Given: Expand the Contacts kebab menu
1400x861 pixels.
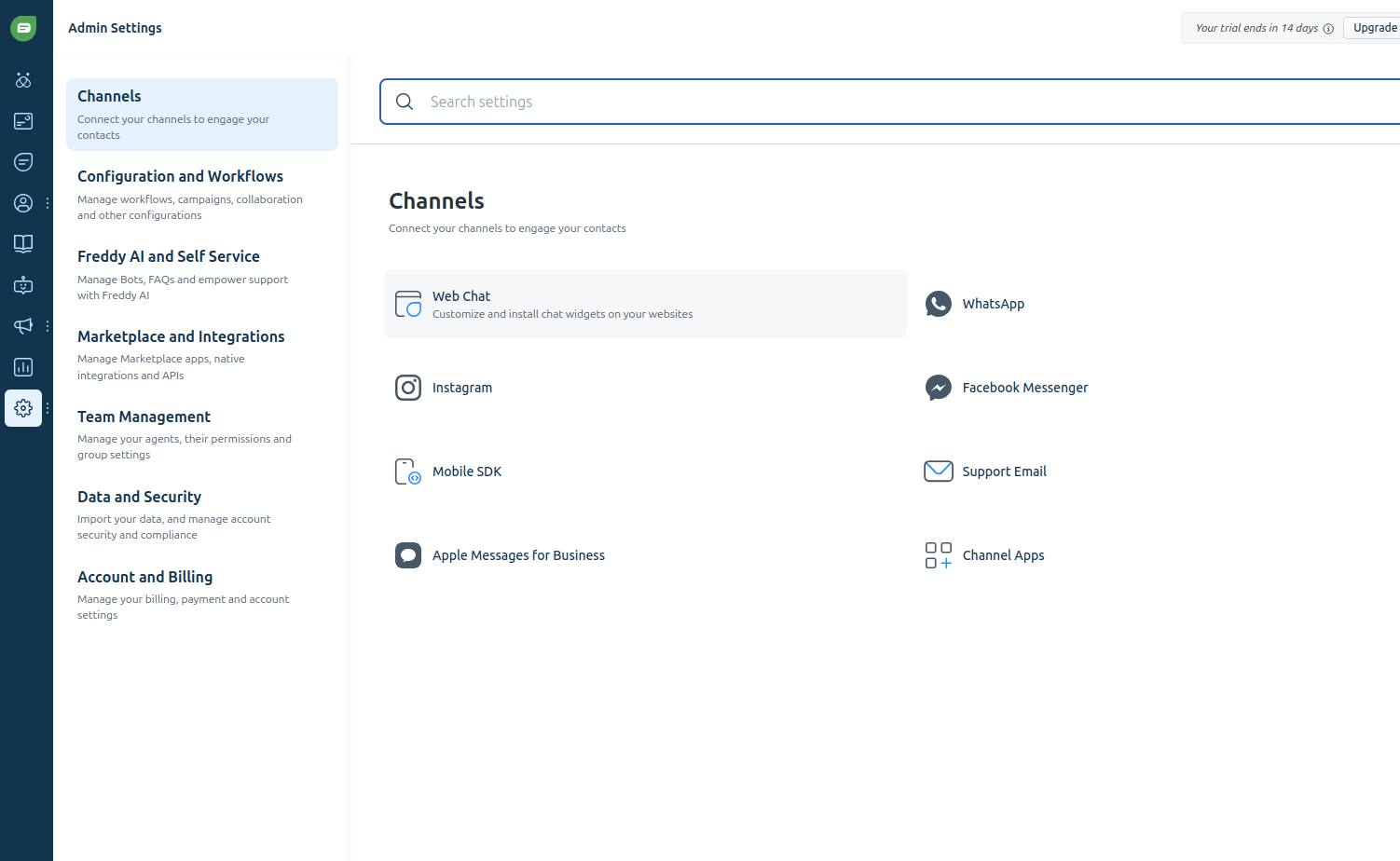Looking at the screenshot, I should coord(48,202).
